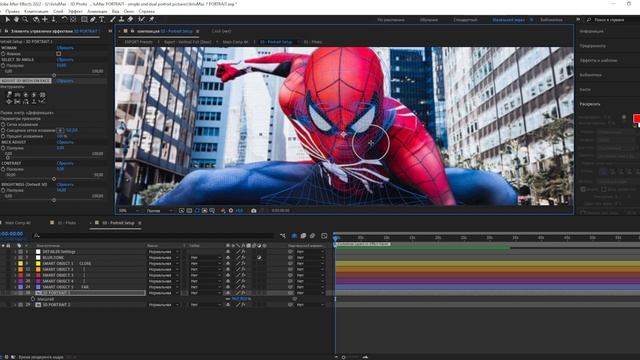Toggle the stopwatch under BRIGHTNESS
The height and width of the screenshot is (360, 640).
coord(3,190)
